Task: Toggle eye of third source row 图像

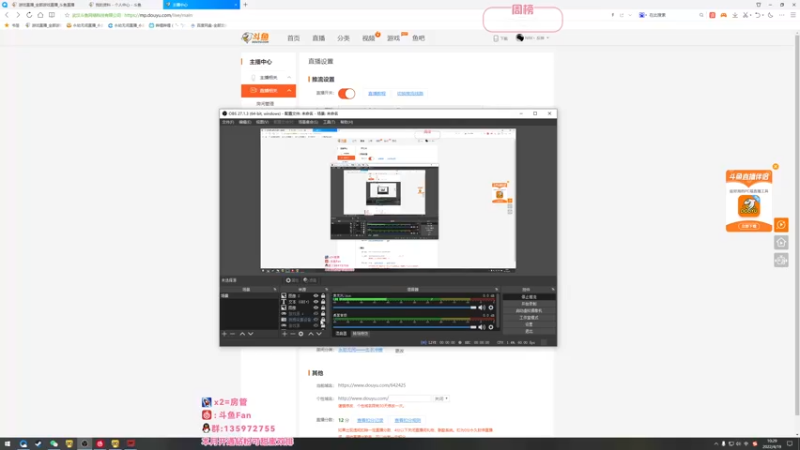Action: [x=316, y=308]
